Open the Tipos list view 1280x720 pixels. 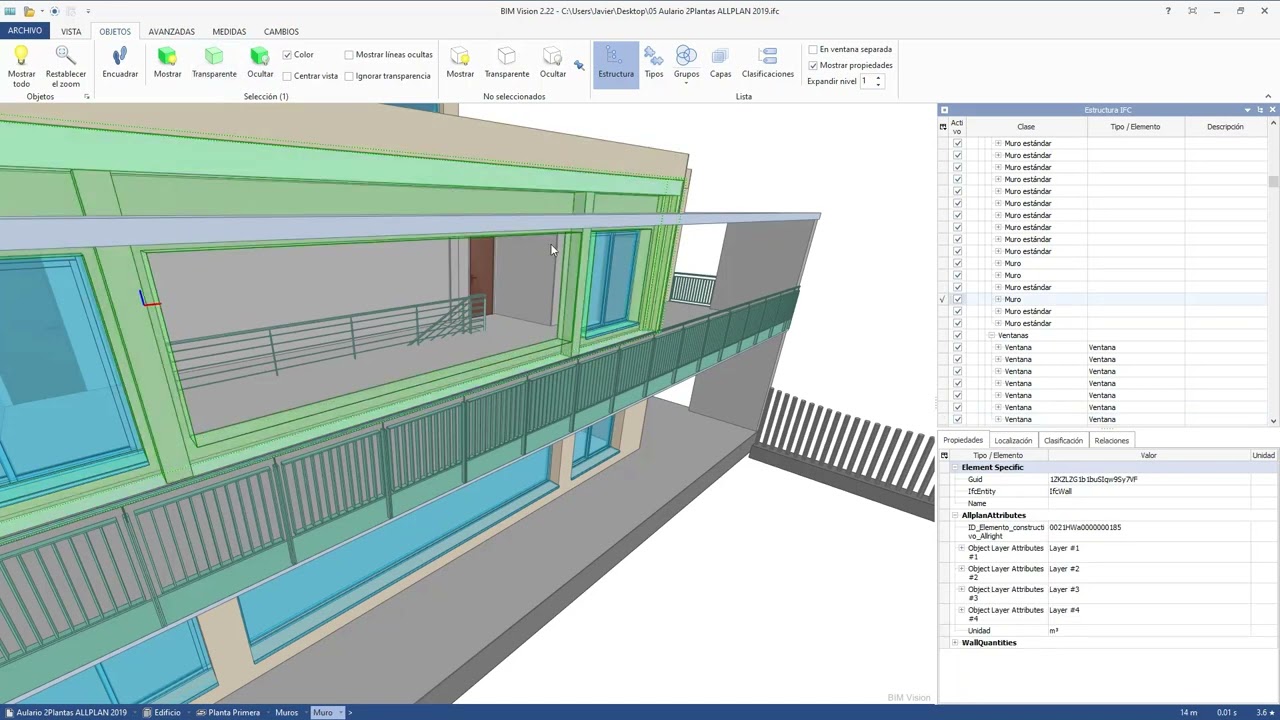654,64
